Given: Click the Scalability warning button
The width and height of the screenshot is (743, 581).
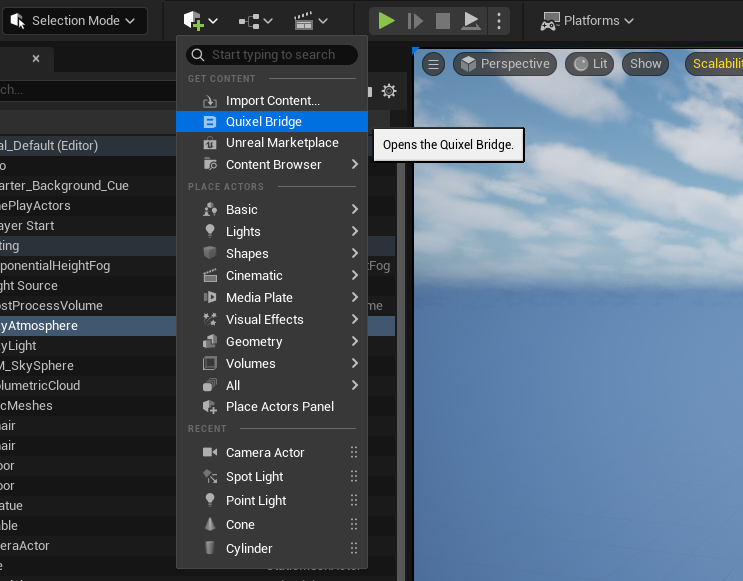Looking at the screenshot, I should pos(715,64).
